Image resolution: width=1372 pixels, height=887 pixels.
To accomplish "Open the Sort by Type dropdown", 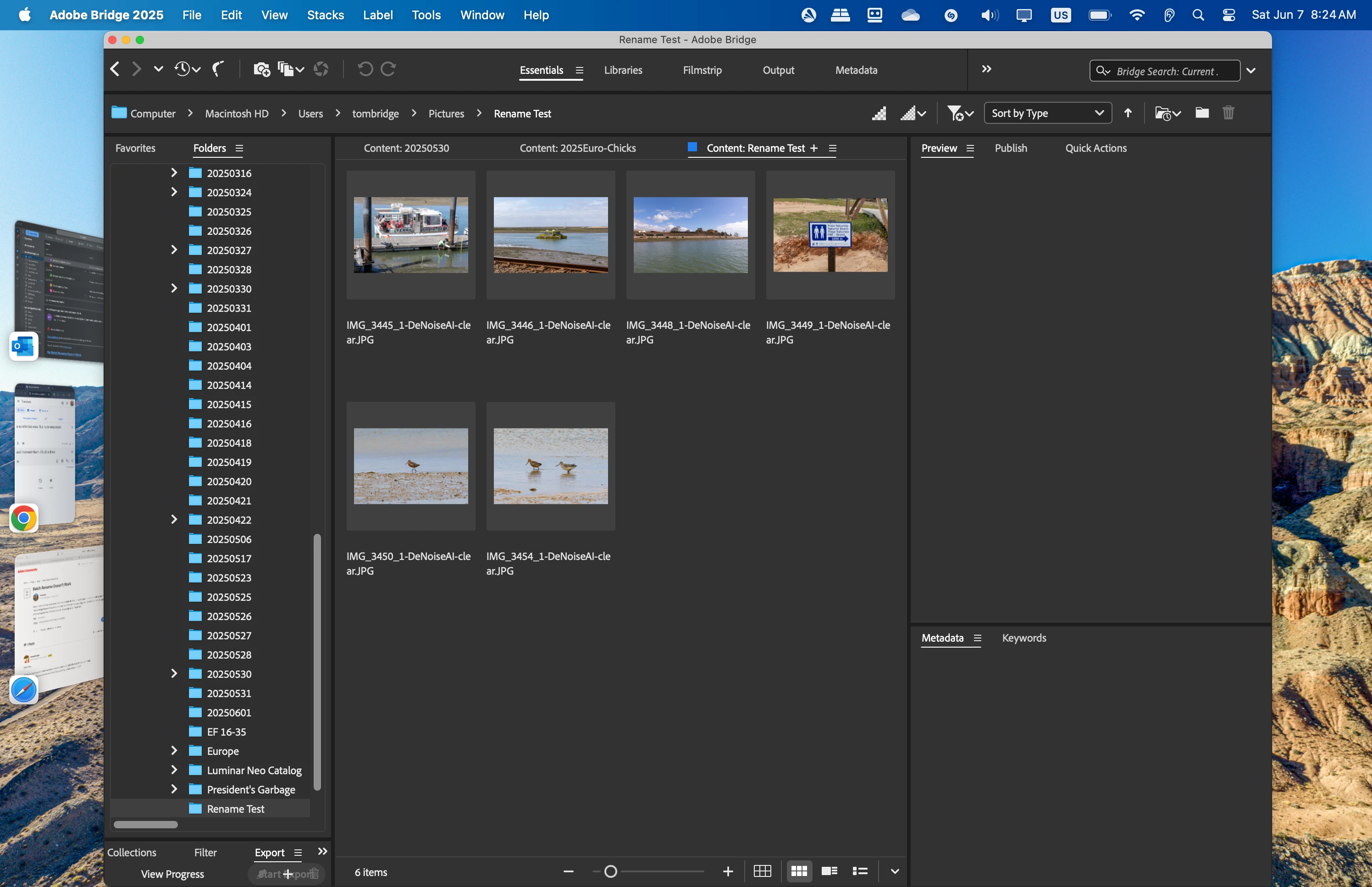I will click(1047, 113).
